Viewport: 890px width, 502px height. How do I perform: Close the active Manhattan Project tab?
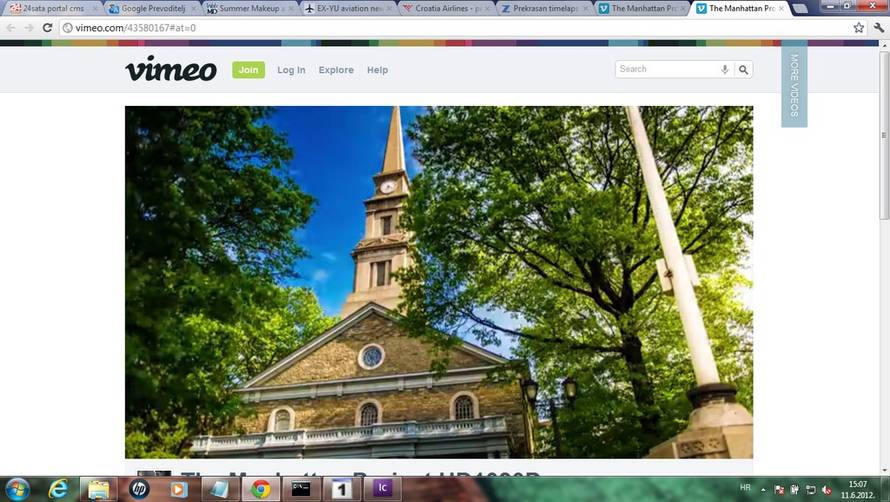[782, 9]
